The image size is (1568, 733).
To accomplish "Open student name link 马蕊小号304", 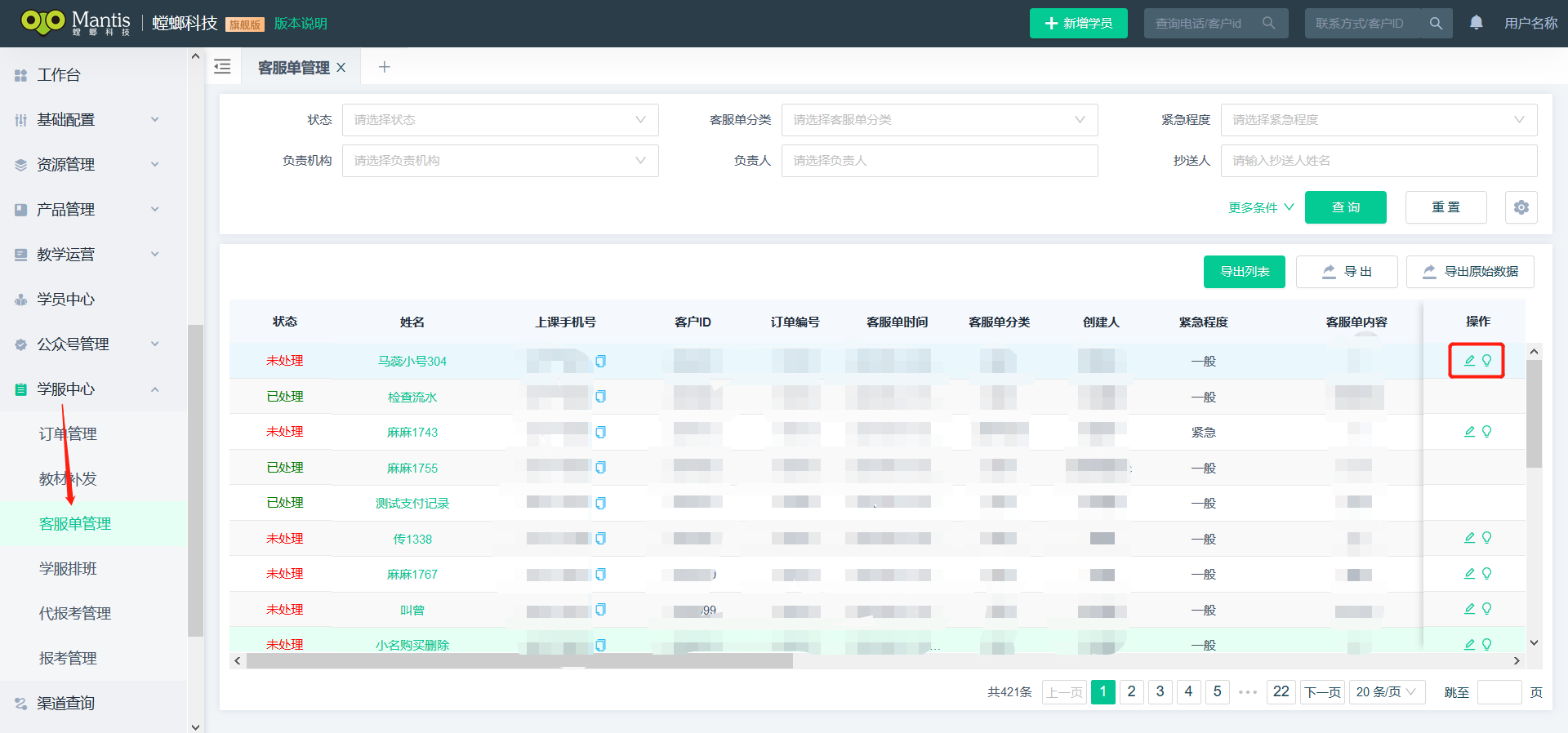I will click(x=412, y=362).
